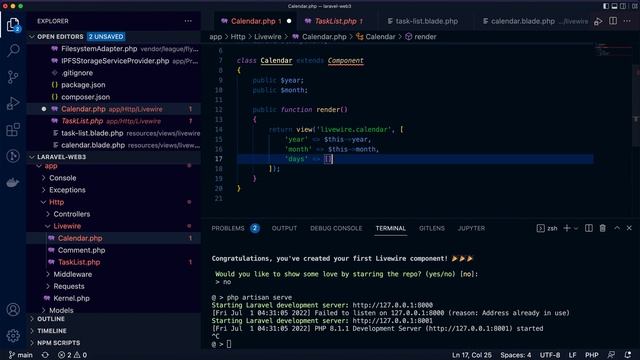640x360 pixels.
Task: Click Ln 17, Col 25 cursor position
Action: click(471, 355)
